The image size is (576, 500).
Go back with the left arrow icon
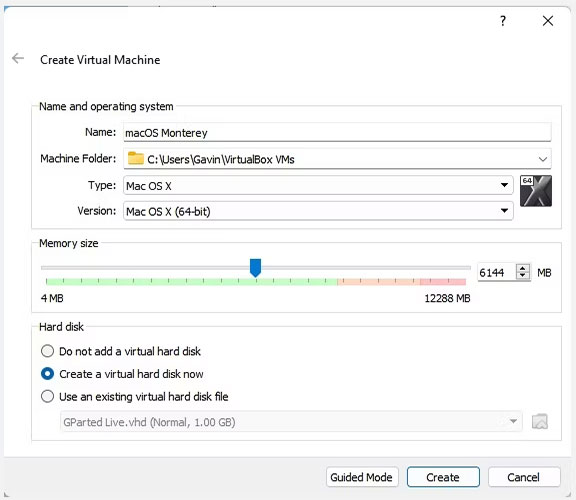18,58
